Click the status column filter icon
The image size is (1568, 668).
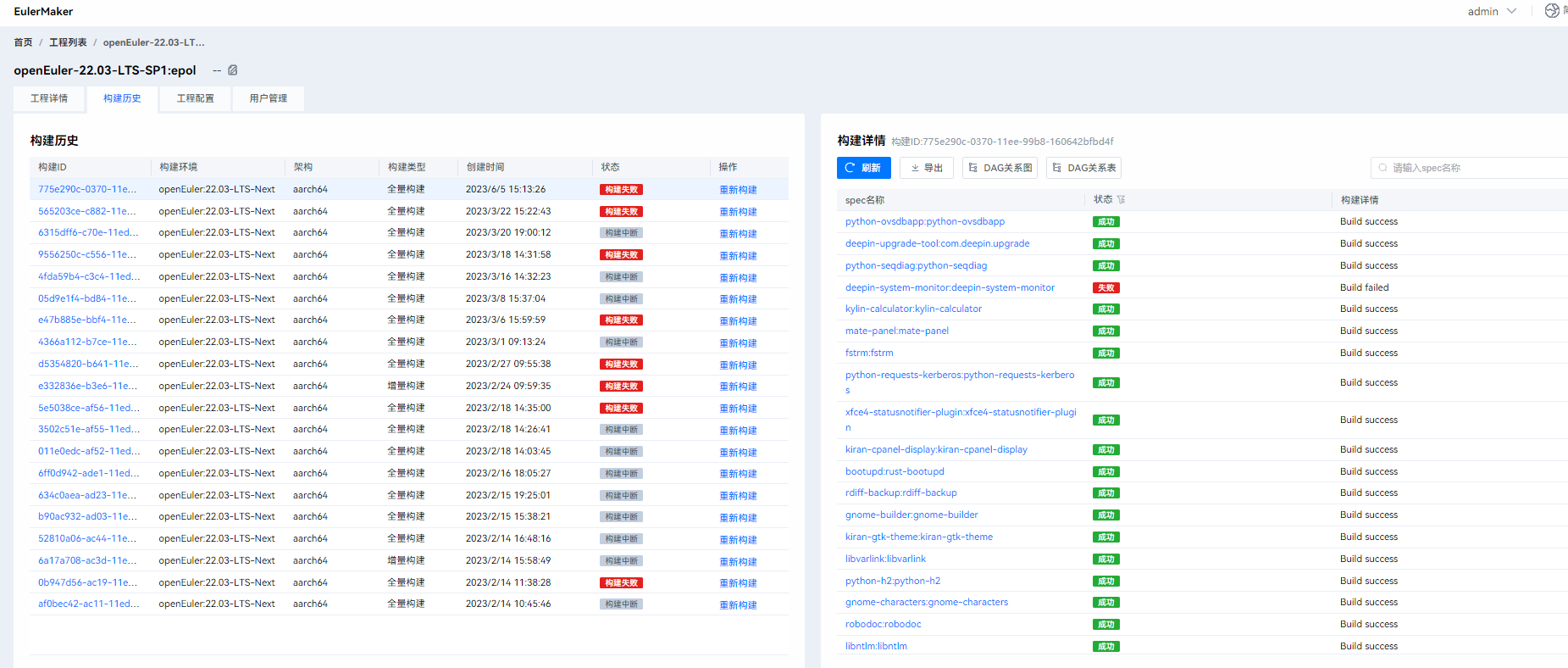pyautogui.click(x=1122, y=200)
